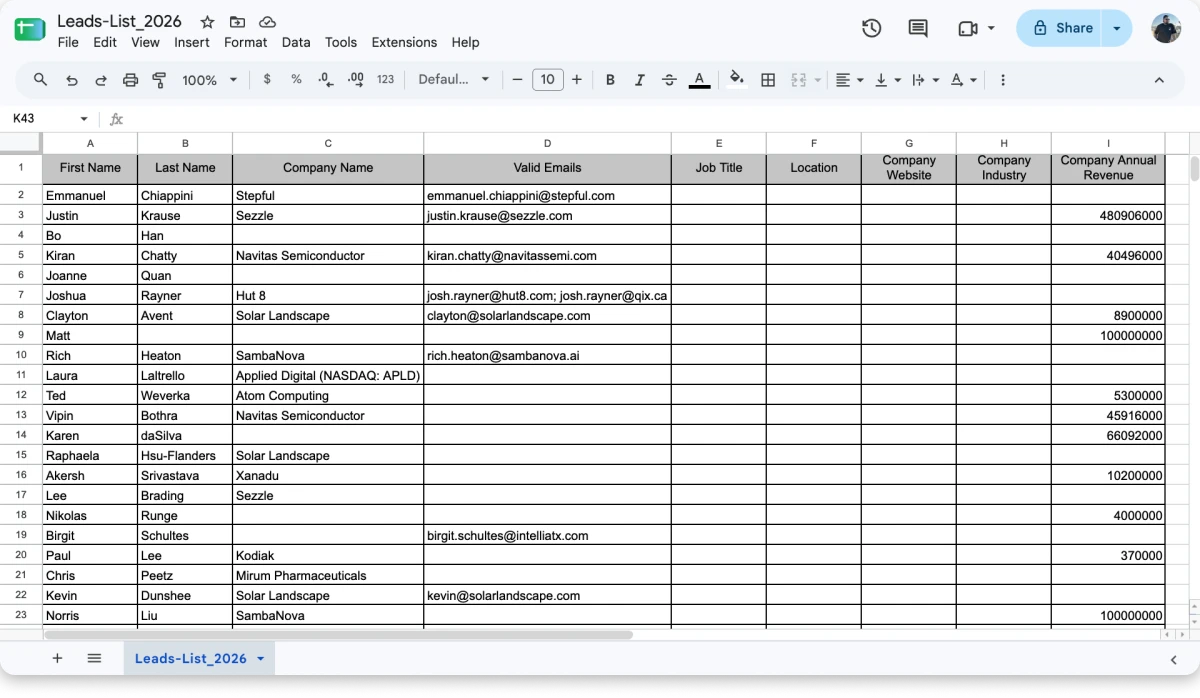Open the View menu

tap(145, 42)
